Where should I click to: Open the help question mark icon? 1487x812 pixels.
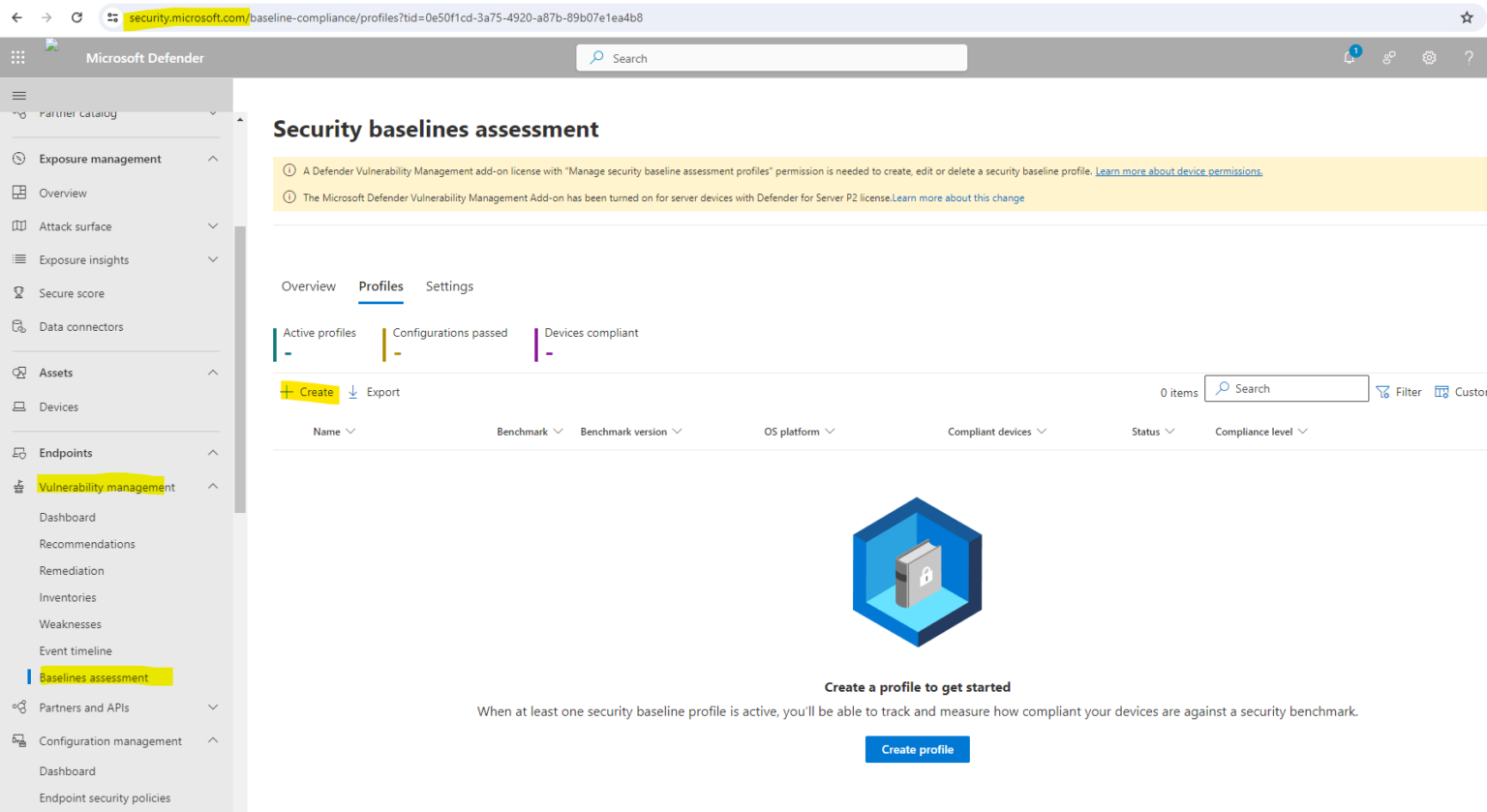pos(1469,58)
